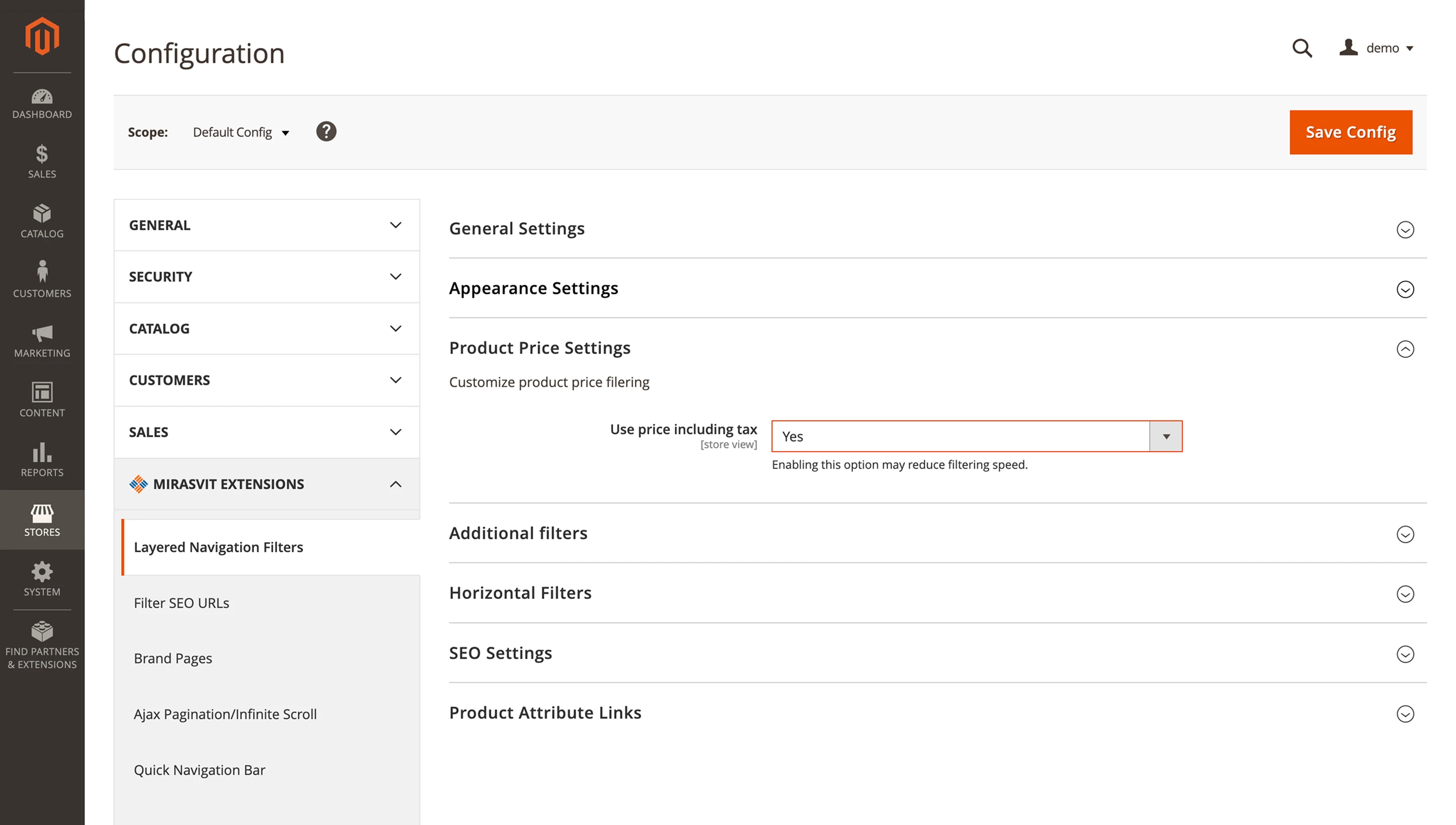Open the Catalog sidebar menu
Image resolution: width=1456 pixels, height=825 pixels.
point(42,222)
